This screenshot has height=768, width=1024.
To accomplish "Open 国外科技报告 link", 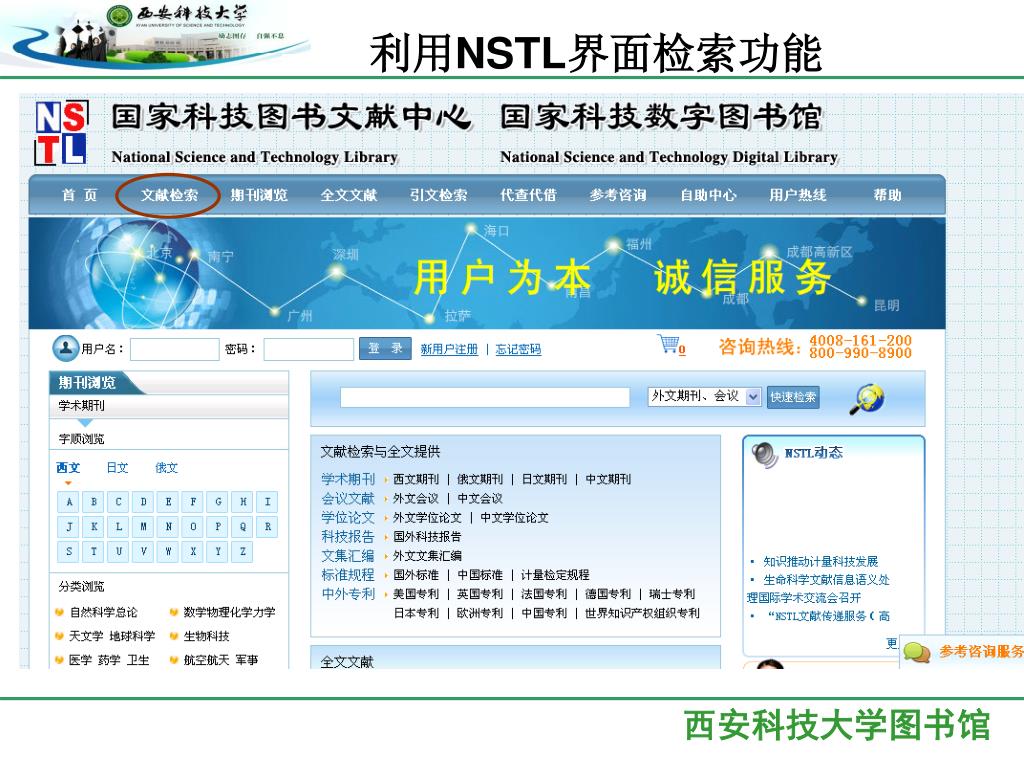I will click(x=427, y=537).
